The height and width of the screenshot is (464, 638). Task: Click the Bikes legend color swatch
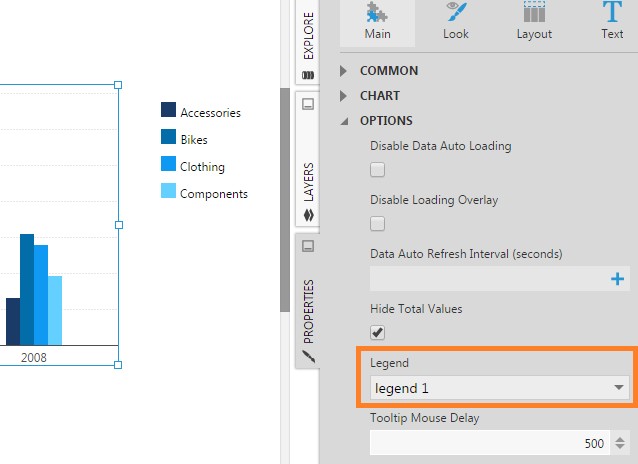tap(168, 138)
